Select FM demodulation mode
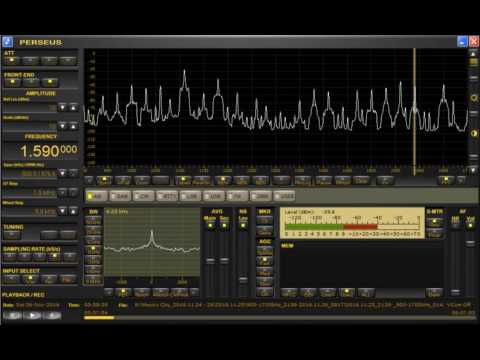The height and width of the screenshot is (360, 480). click(x=237, y=196)
